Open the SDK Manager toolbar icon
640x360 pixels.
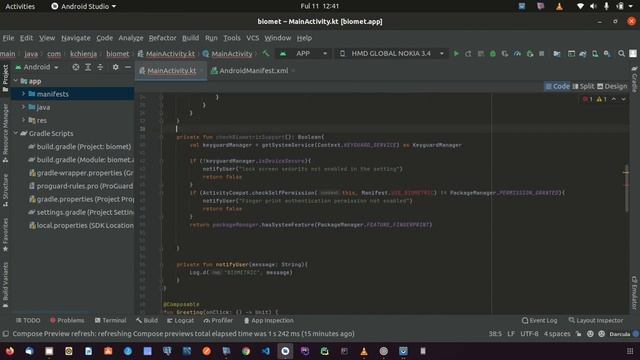click(607, 53)
